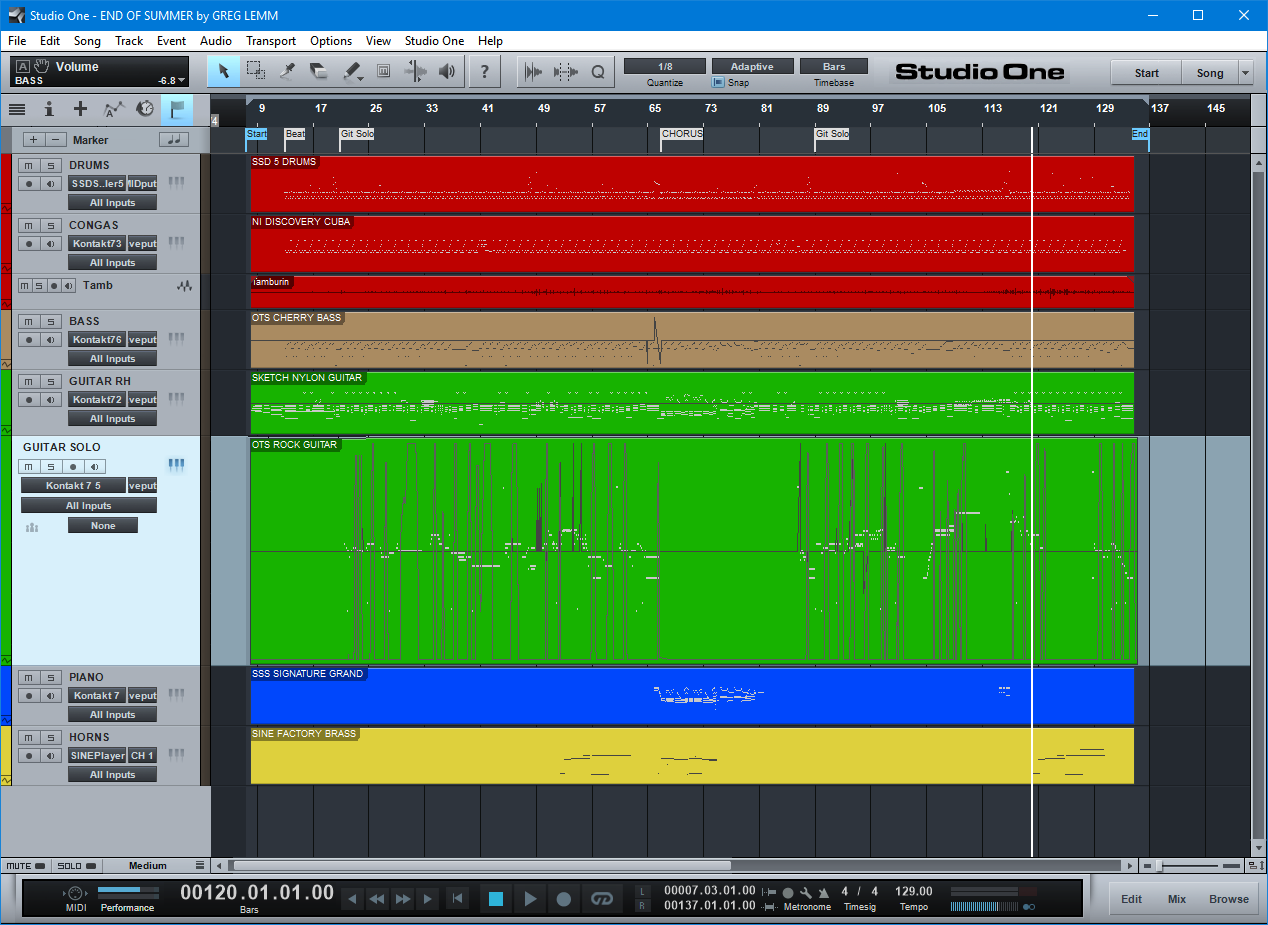Open the Studio One menu

click(x=434, y=41)
